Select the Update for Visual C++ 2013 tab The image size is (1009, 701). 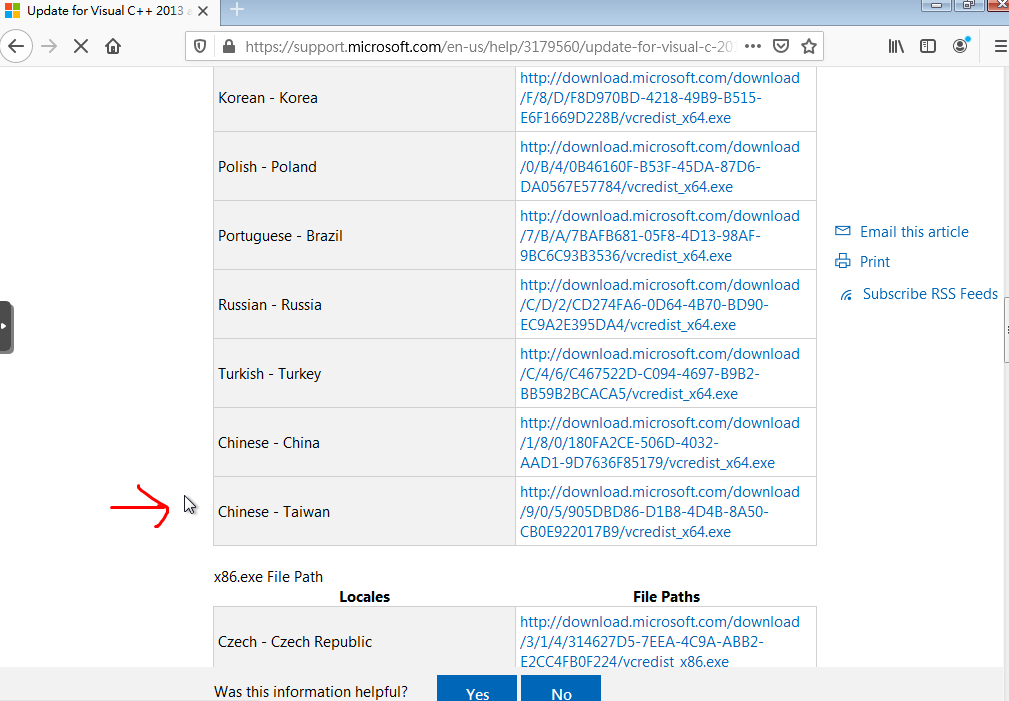[x=106, y=11]
